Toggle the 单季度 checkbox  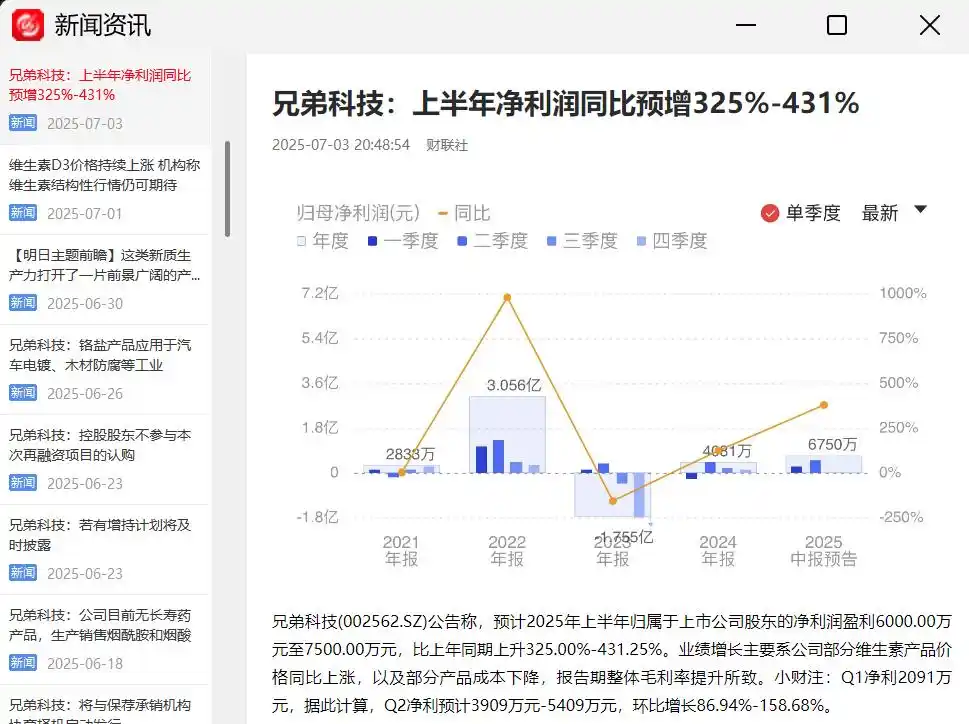[x=769, y=213]
